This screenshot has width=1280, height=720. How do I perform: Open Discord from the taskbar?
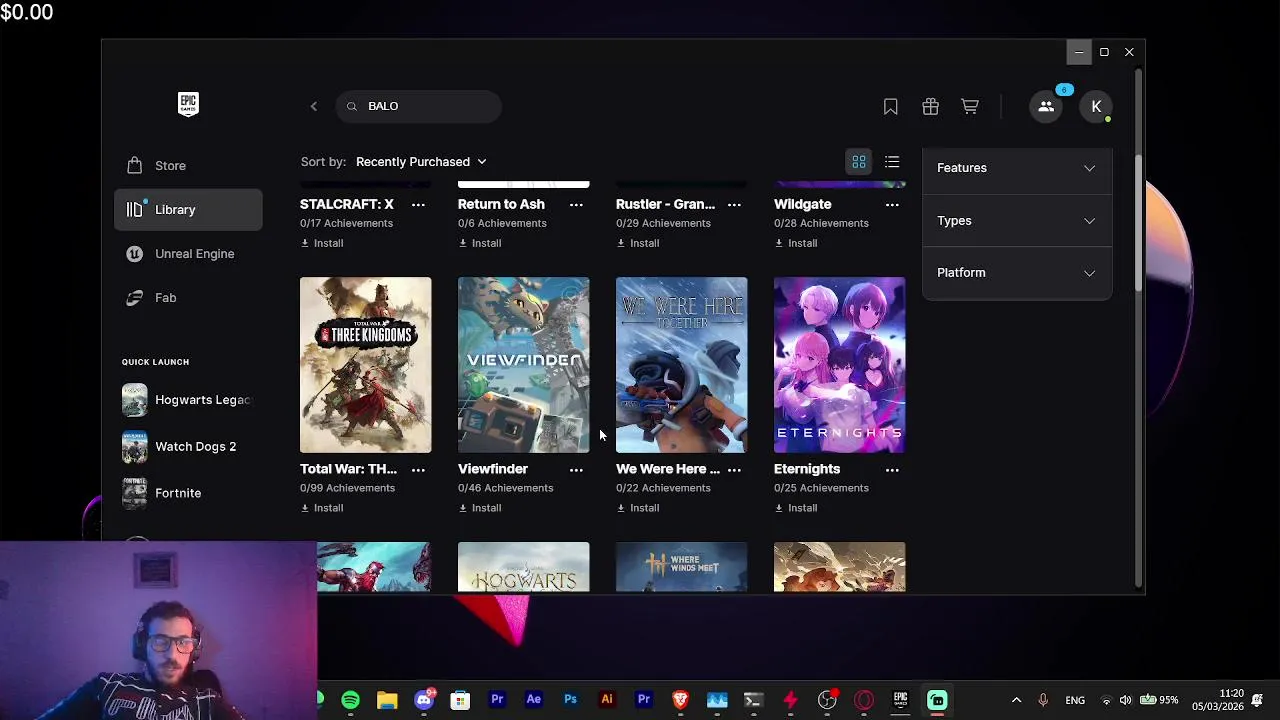point(424,700)
